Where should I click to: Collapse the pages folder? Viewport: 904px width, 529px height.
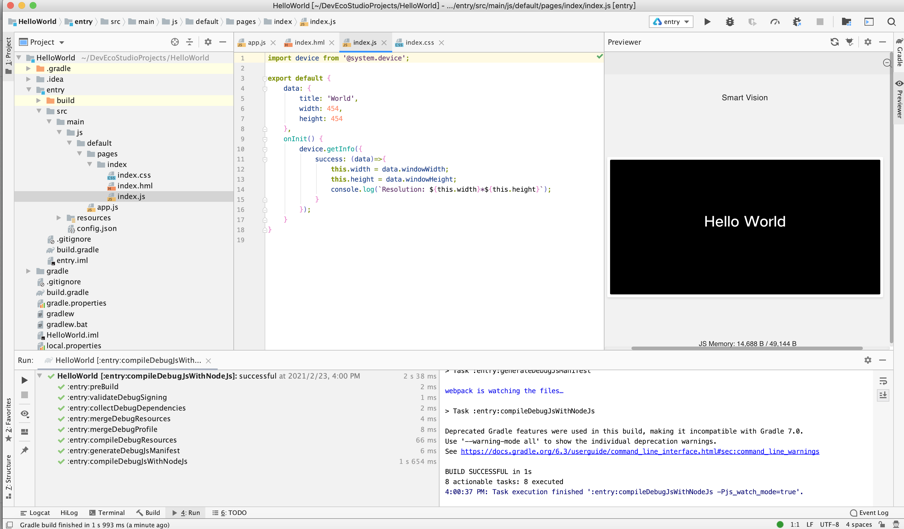coord(80,154)
